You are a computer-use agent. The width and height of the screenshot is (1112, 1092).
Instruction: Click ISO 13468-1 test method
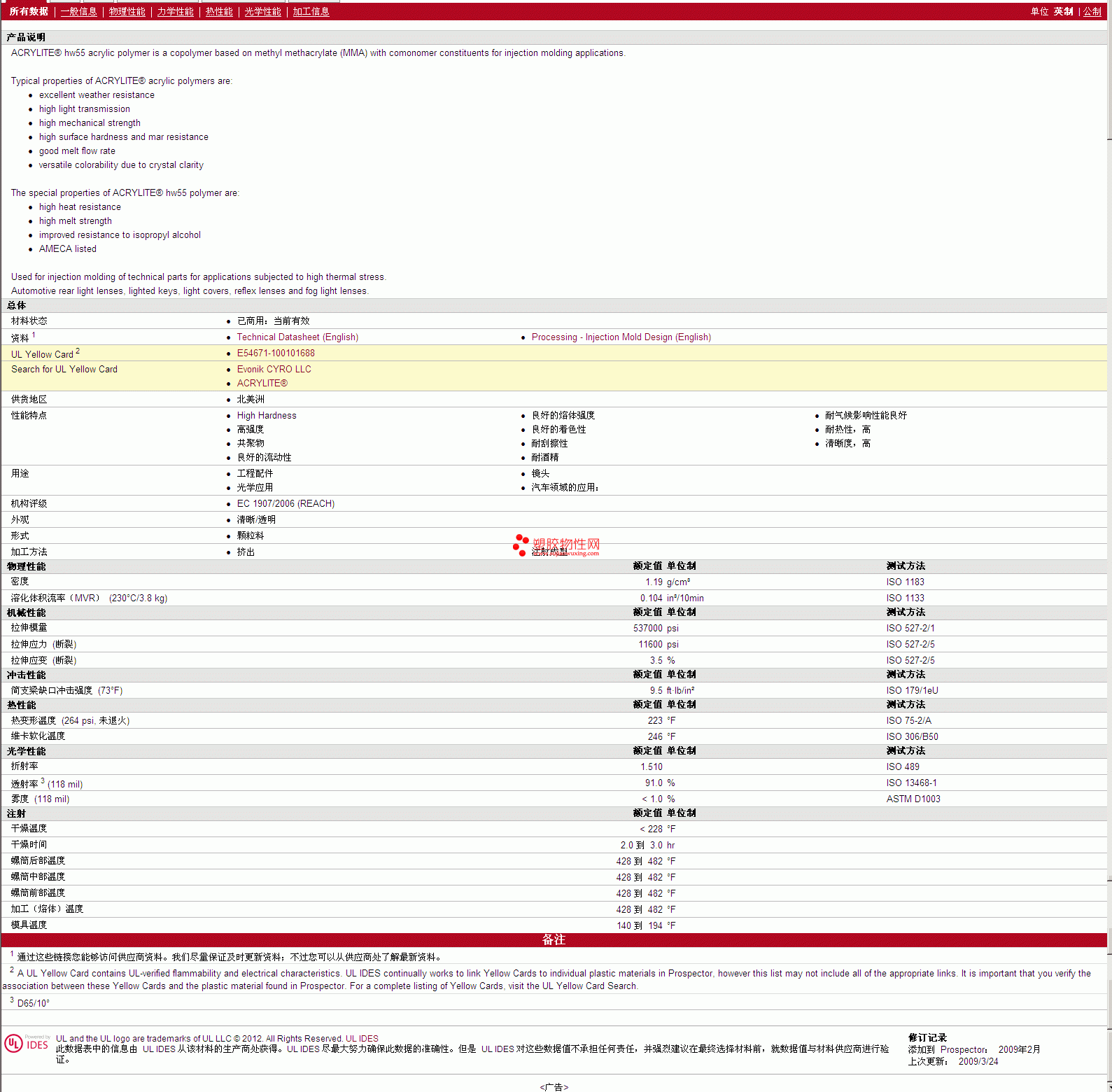[911, 783]
